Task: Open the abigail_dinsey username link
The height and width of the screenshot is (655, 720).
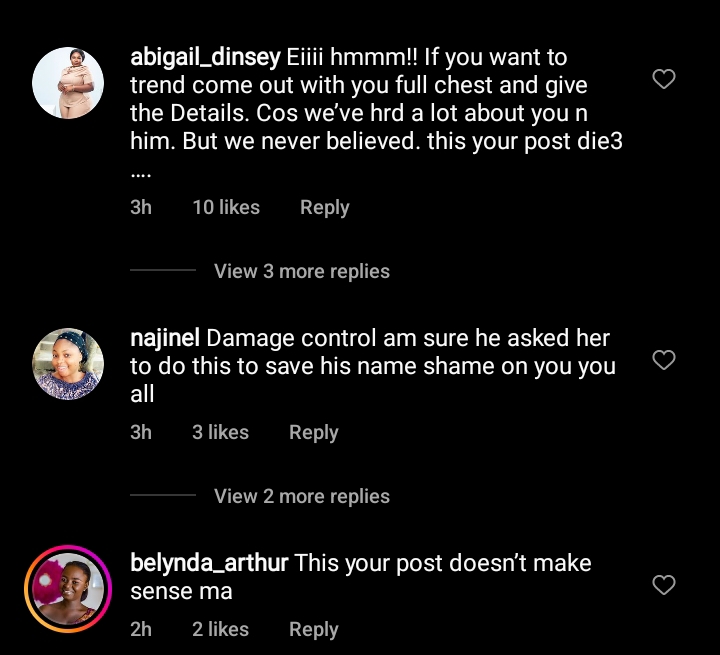Action: [x=205, y=57]
